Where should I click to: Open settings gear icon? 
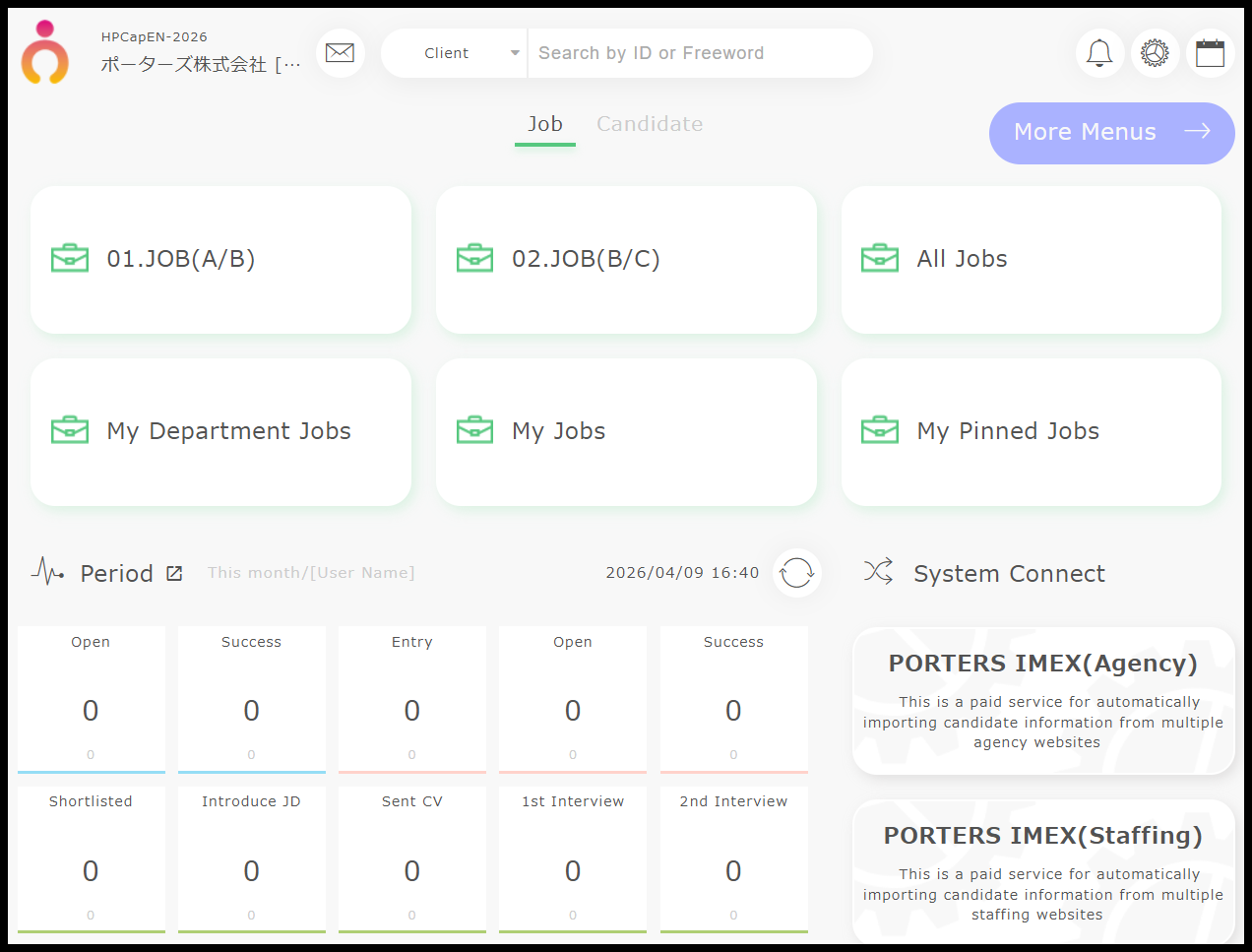1155,53
